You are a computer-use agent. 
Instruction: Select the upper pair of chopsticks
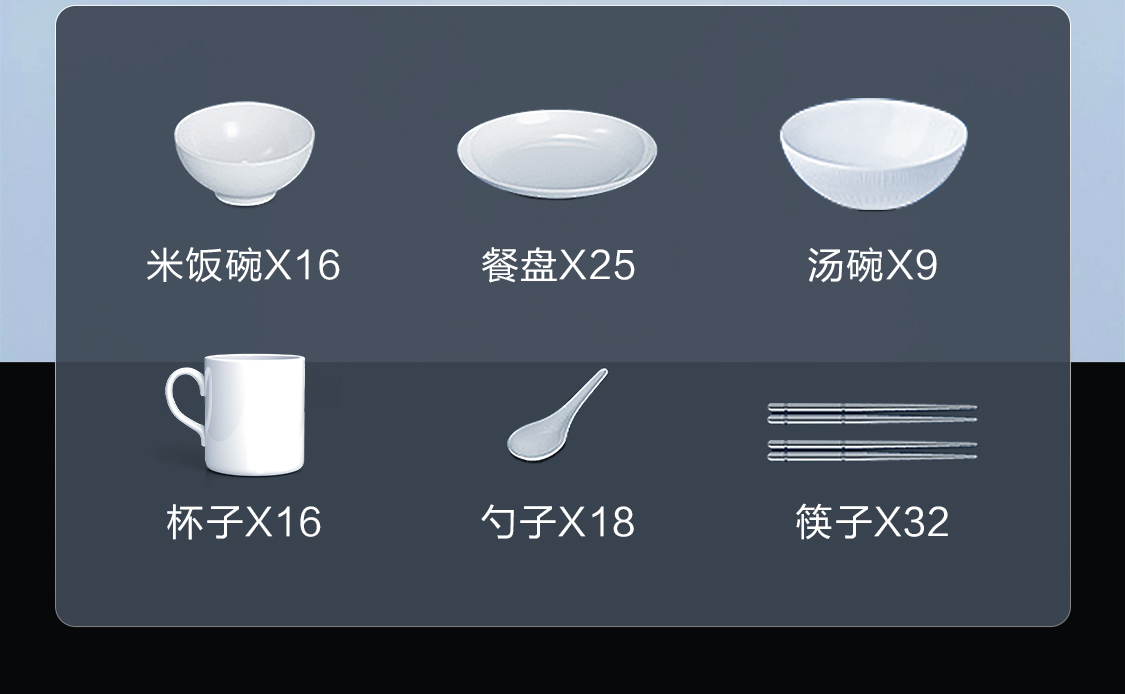click(x=872, y=413)
